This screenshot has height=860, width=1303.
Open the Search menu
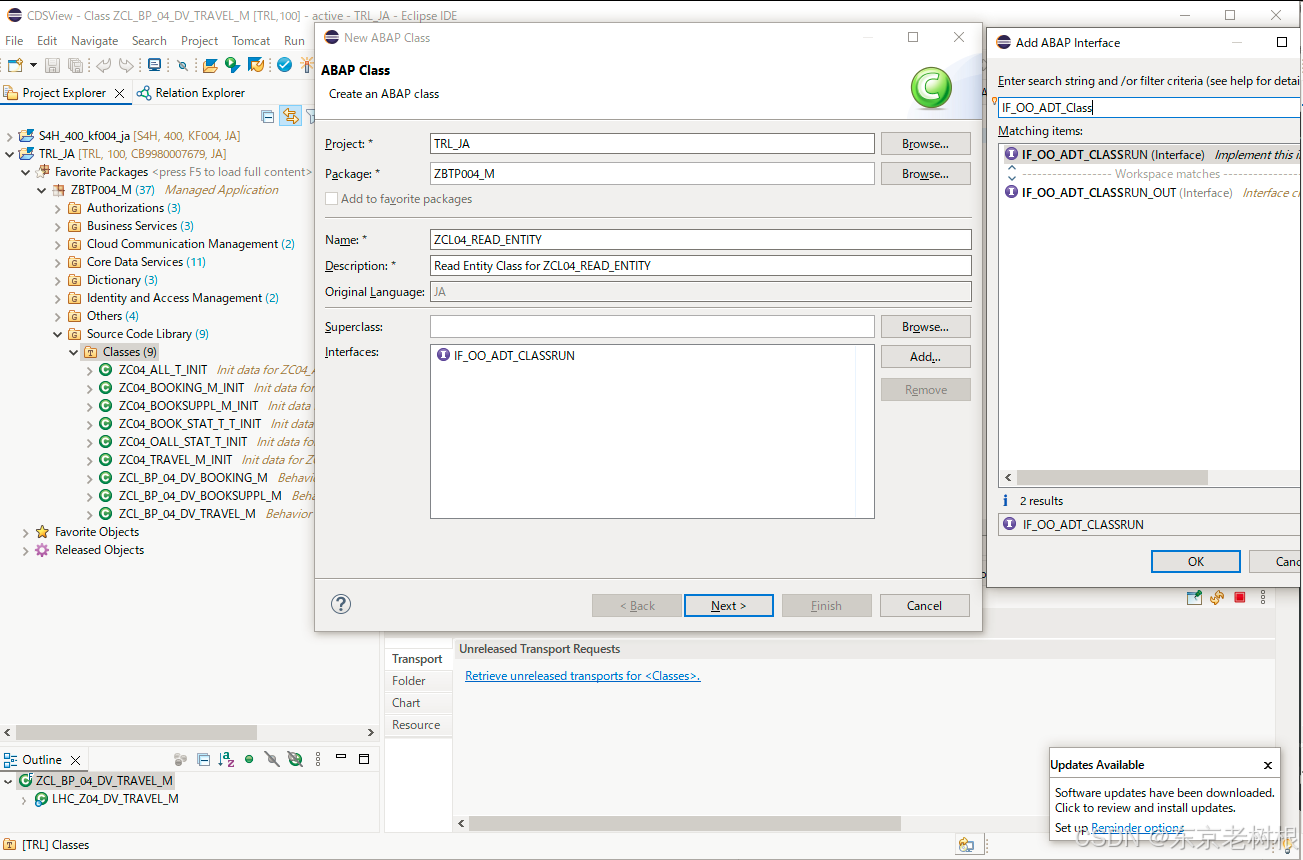[x=149, y=41]
